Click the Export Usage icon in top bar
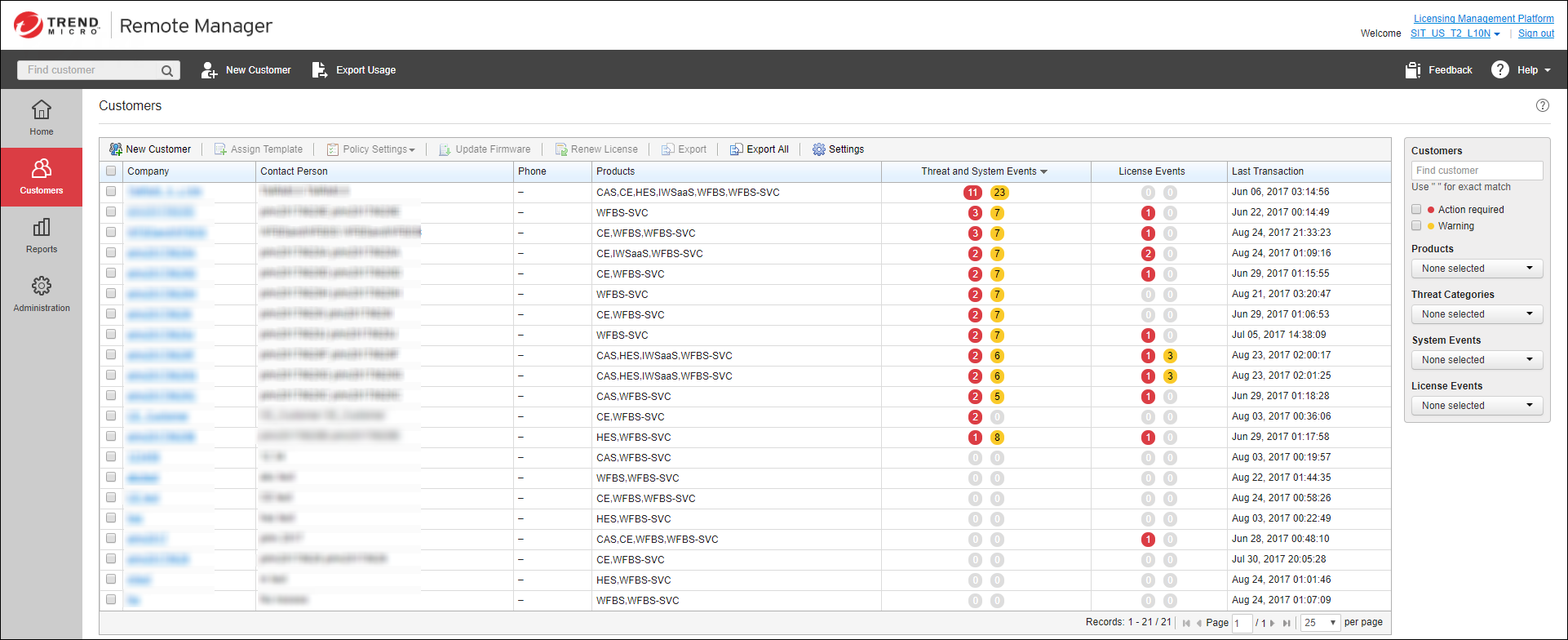Viewport: 1568px width, 640px height. coord(320,70)
